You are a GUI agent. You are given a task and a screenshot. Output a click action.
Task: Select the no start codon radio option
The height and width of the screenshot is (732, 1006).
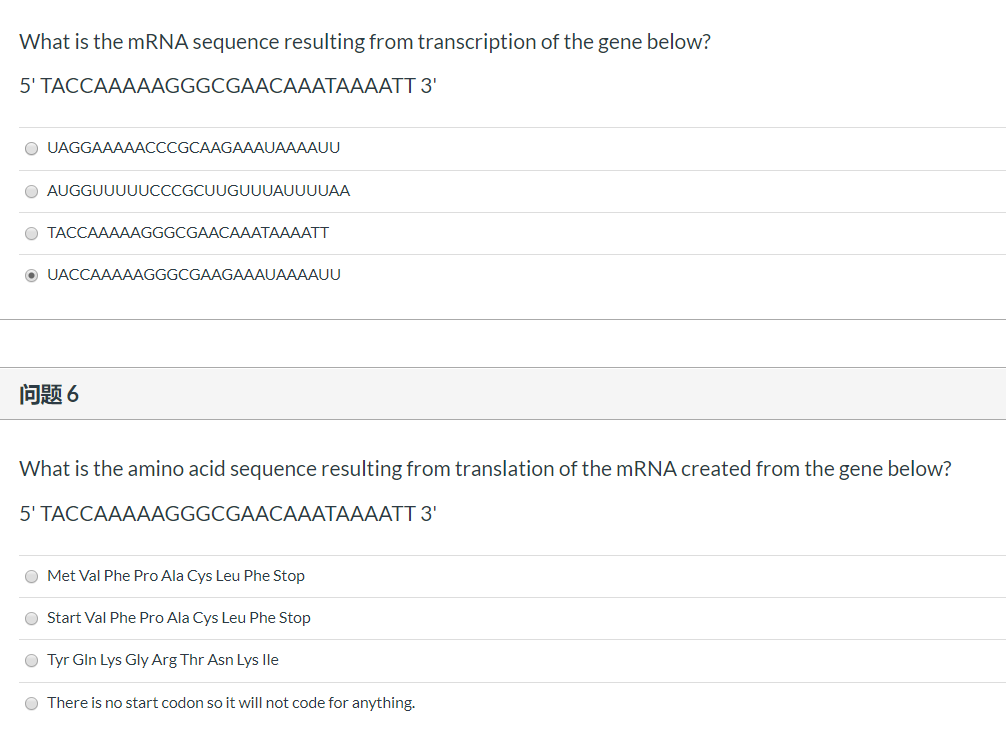point(31,704)
